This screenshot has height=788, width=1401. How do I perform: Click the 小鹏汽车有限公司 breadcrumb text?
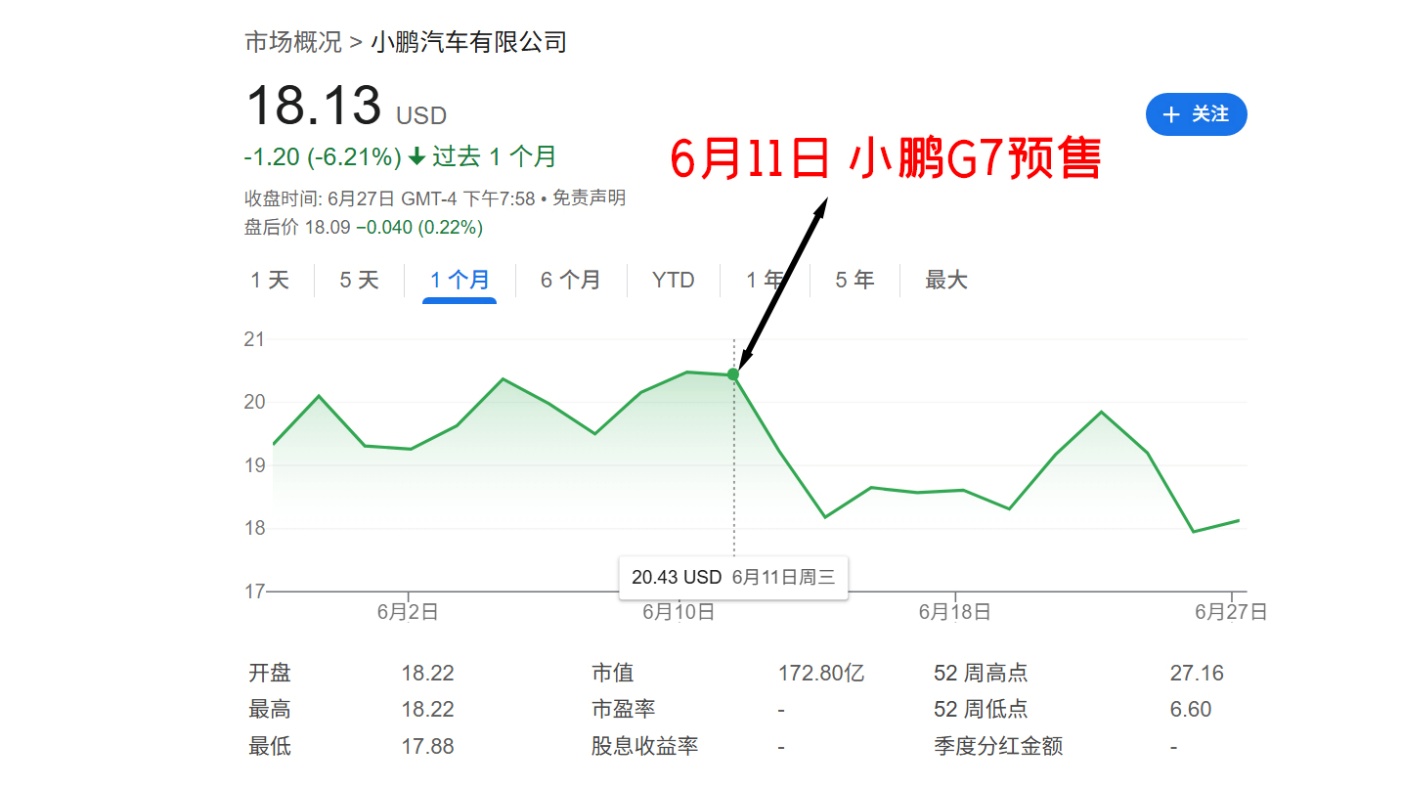coord(468,42)
